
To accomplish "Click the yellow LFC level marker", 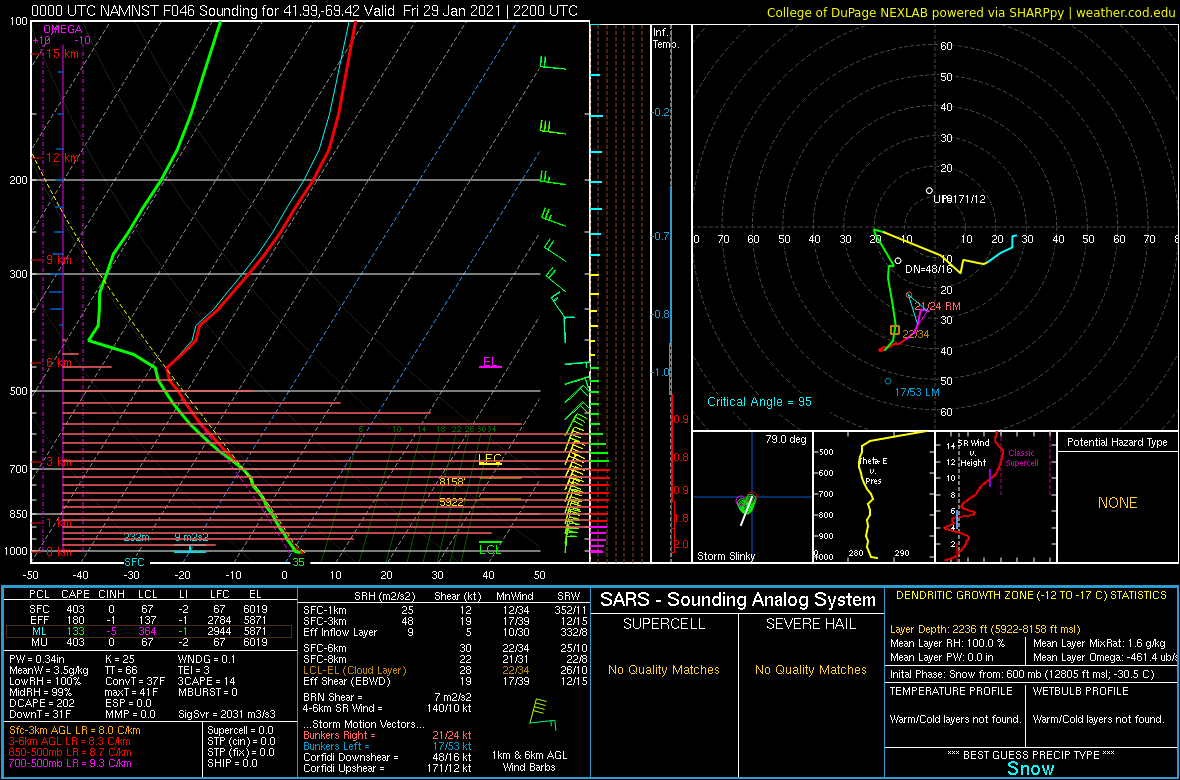I will coord(490,459).
